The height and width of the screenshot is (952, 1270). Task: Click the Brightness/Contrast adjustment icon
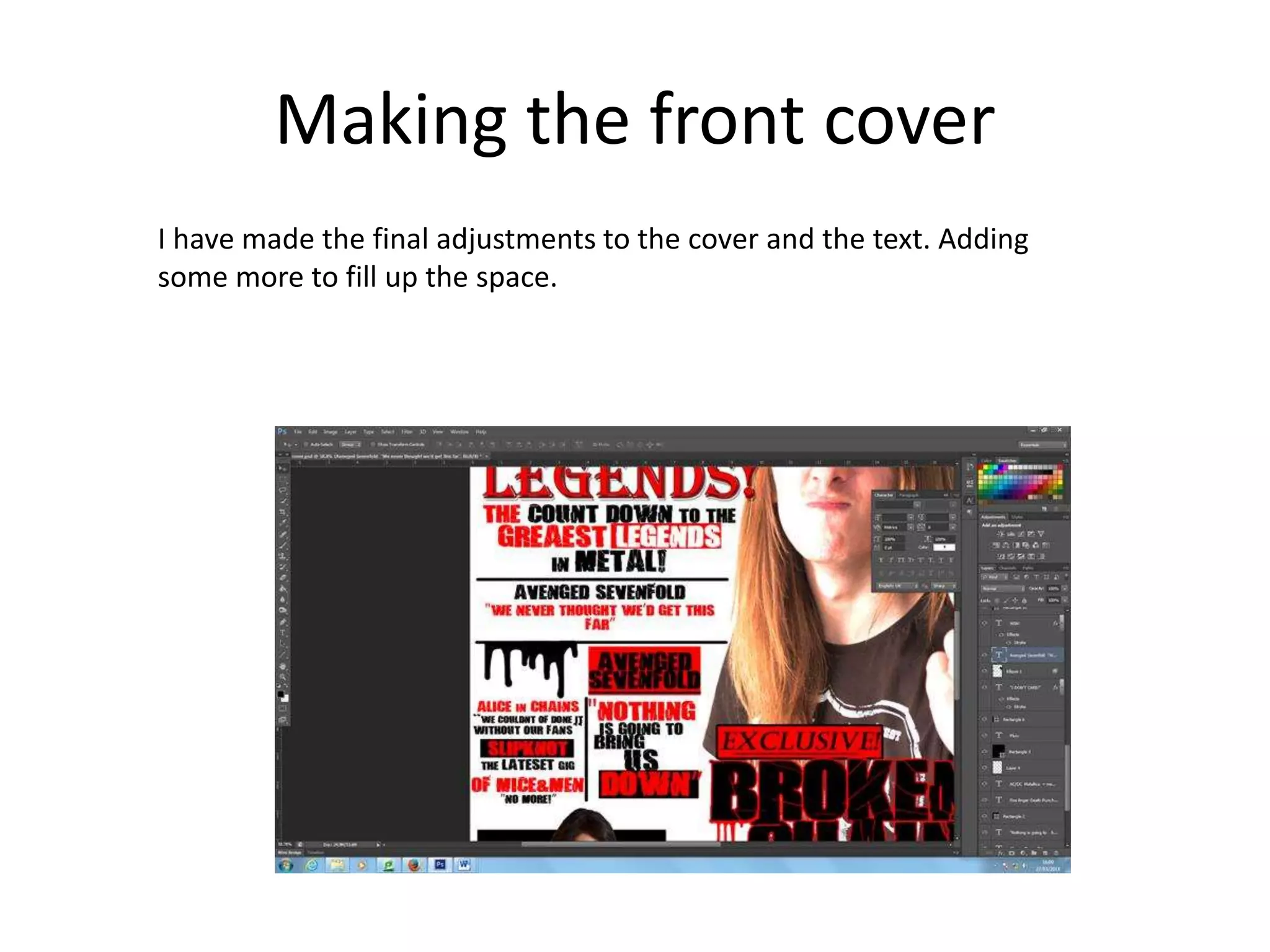(x=1000, y=534)
